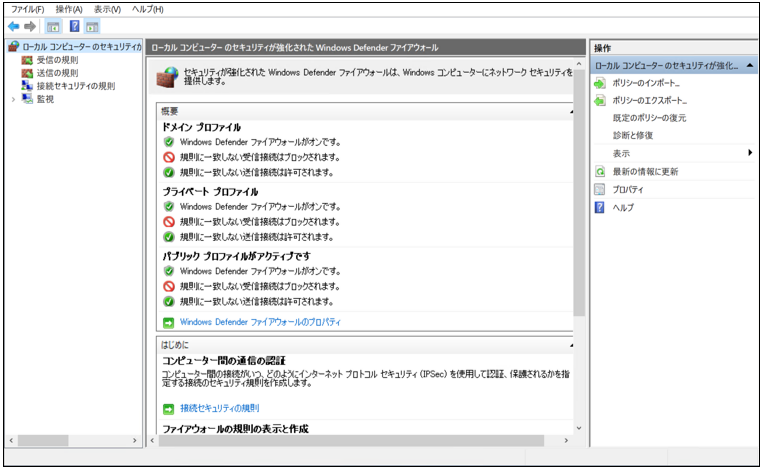Viewport: 762px width, 469px height.
Task: Click the firewall globe icon in the description banner
Action: point(168,77)
